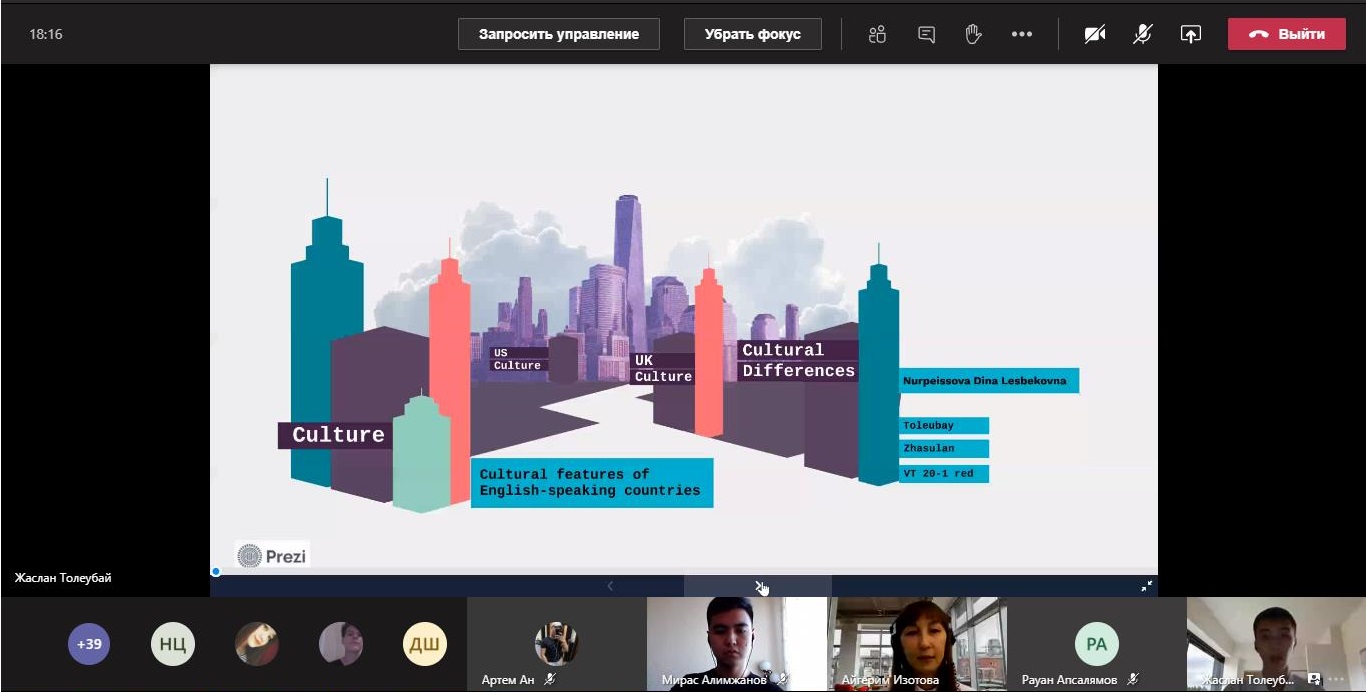Toggle the microphone mute button
The height and width of the screenshot is (692, 1366).
click(x=1142, y=34)
